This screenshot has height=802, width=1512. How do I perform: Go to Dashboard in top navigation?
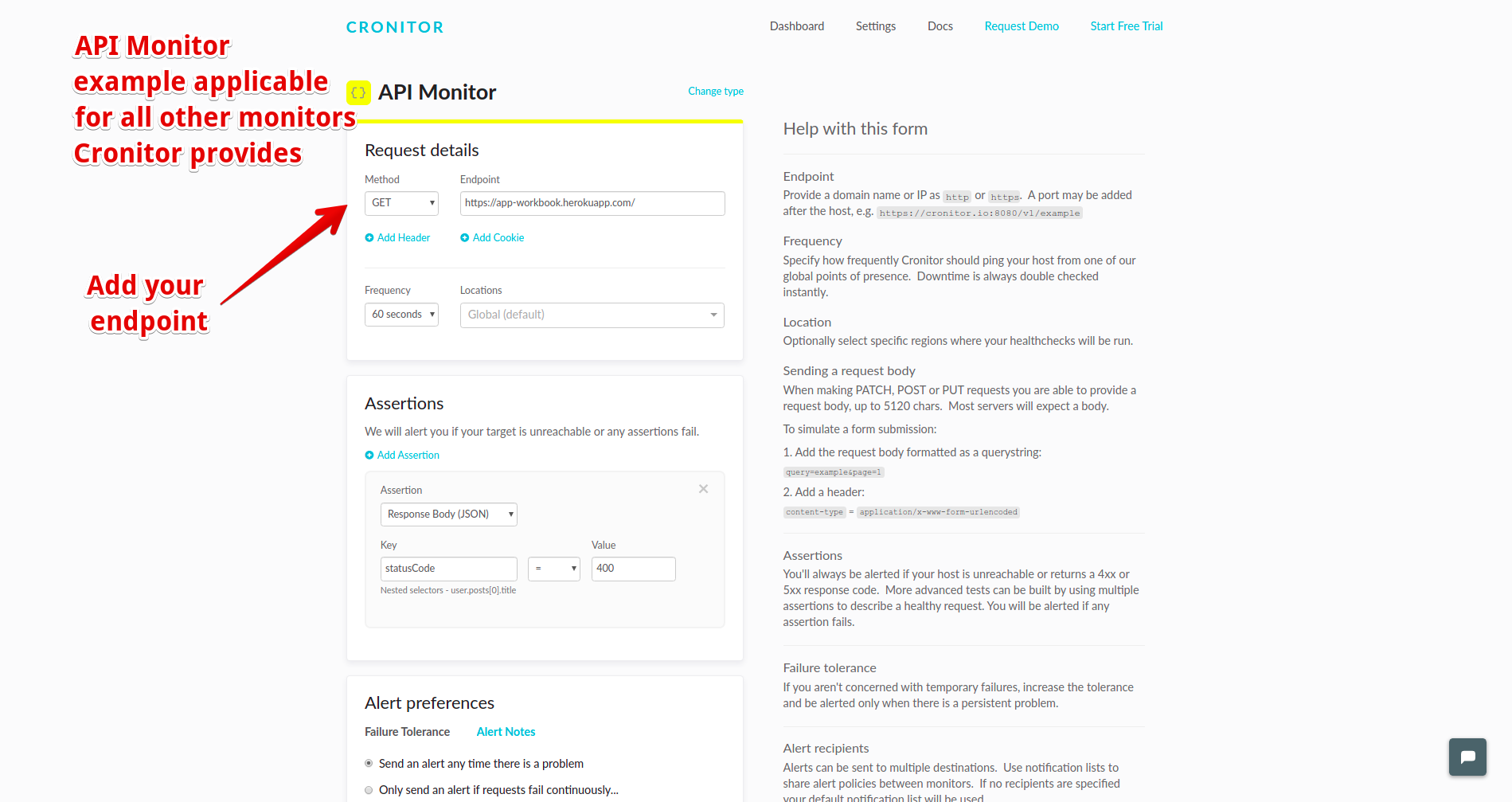(796, 26)
